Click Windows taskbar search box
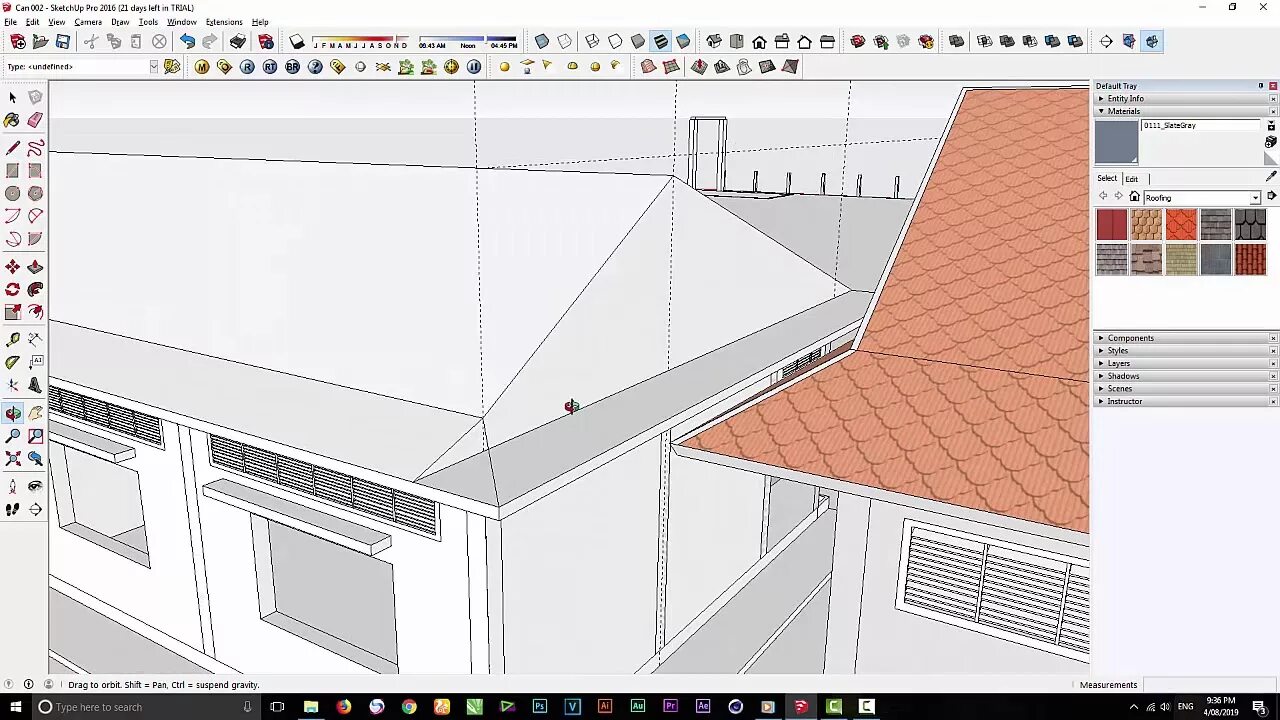 pos(144,707)
